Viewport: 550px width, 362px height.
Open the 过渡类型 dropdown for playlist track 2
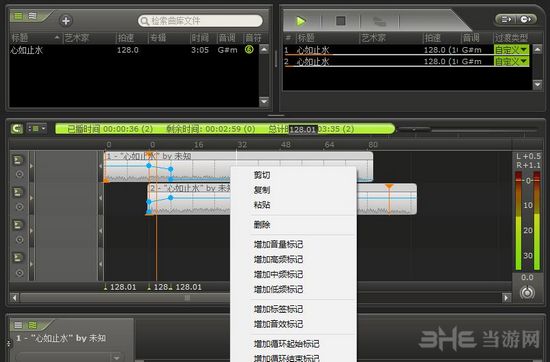[511, 61]
